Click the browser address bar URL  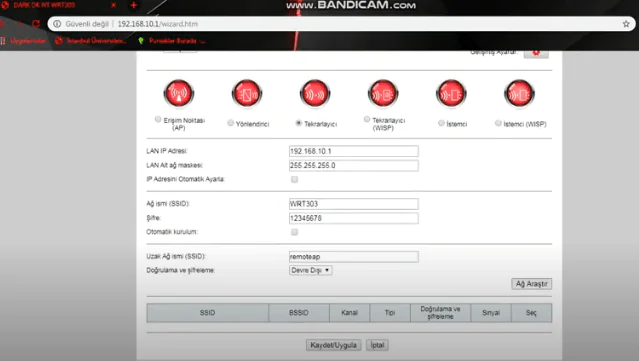[x=158, y=24]
